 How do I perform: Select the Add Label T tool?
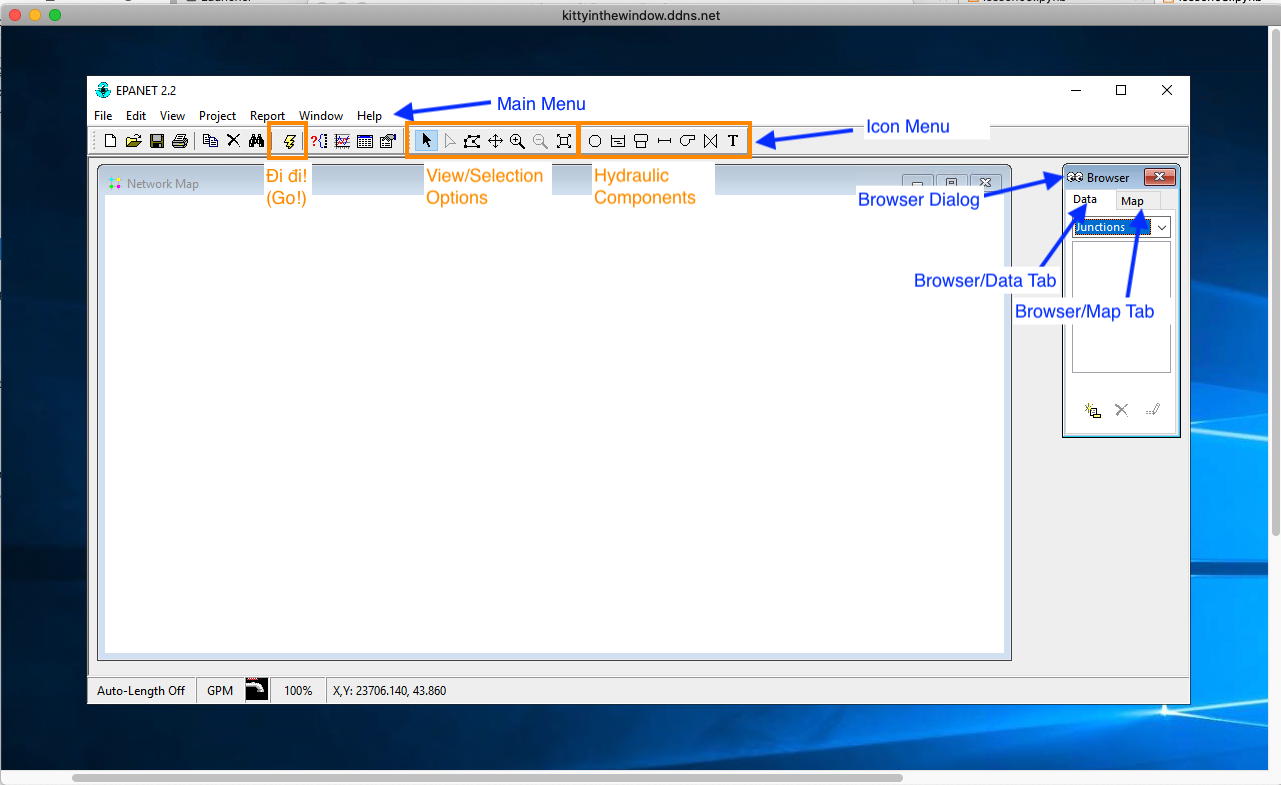tap(733, 141)
